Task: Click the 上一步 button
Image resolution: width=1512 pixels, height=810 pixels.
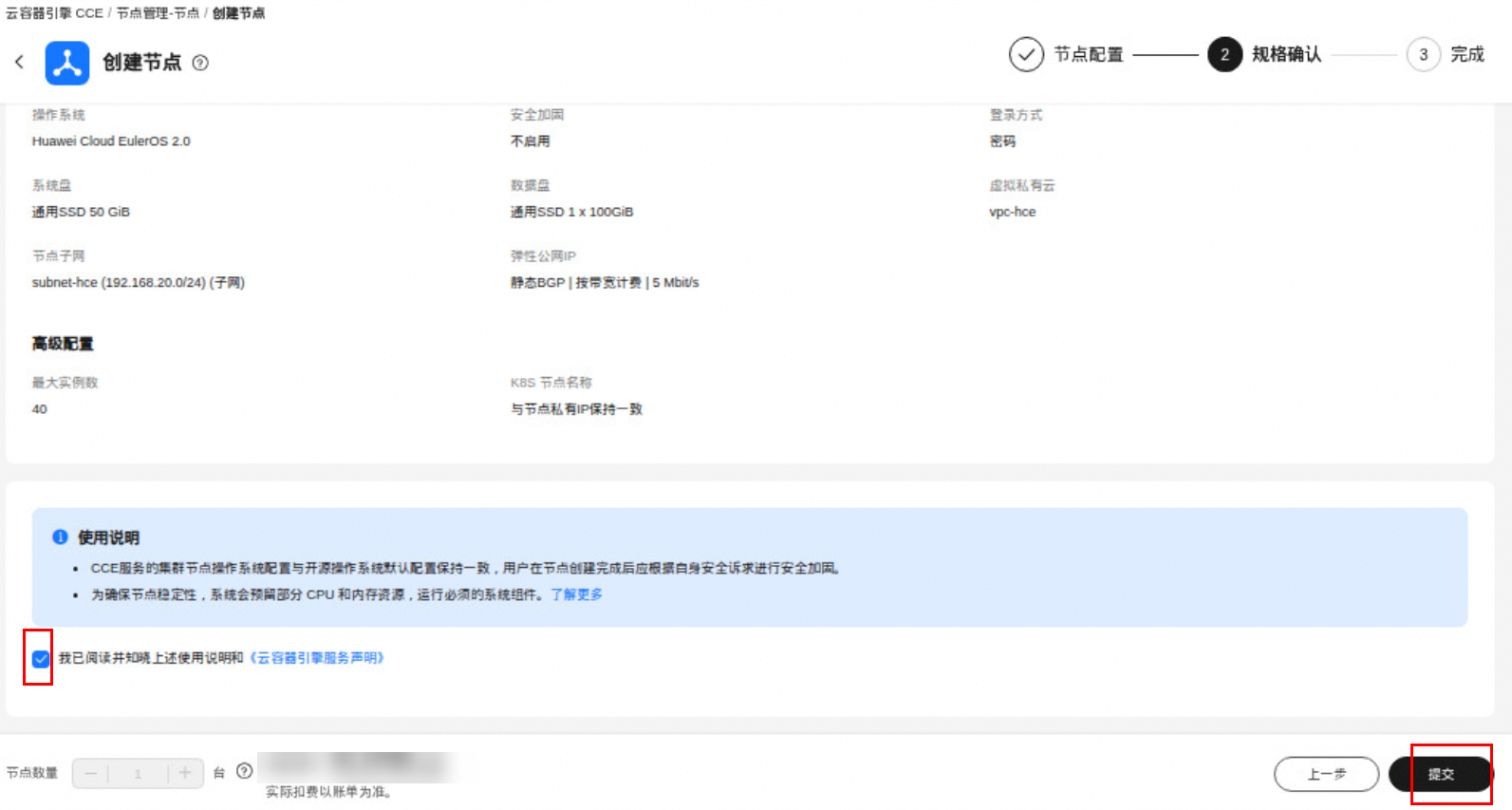Action: pos(1326,774)
